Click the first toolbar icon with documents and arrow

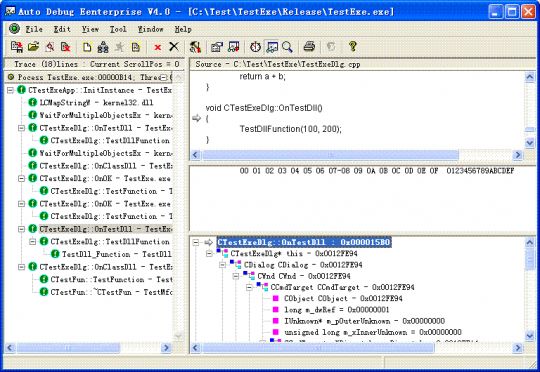(x=17, y=46)
